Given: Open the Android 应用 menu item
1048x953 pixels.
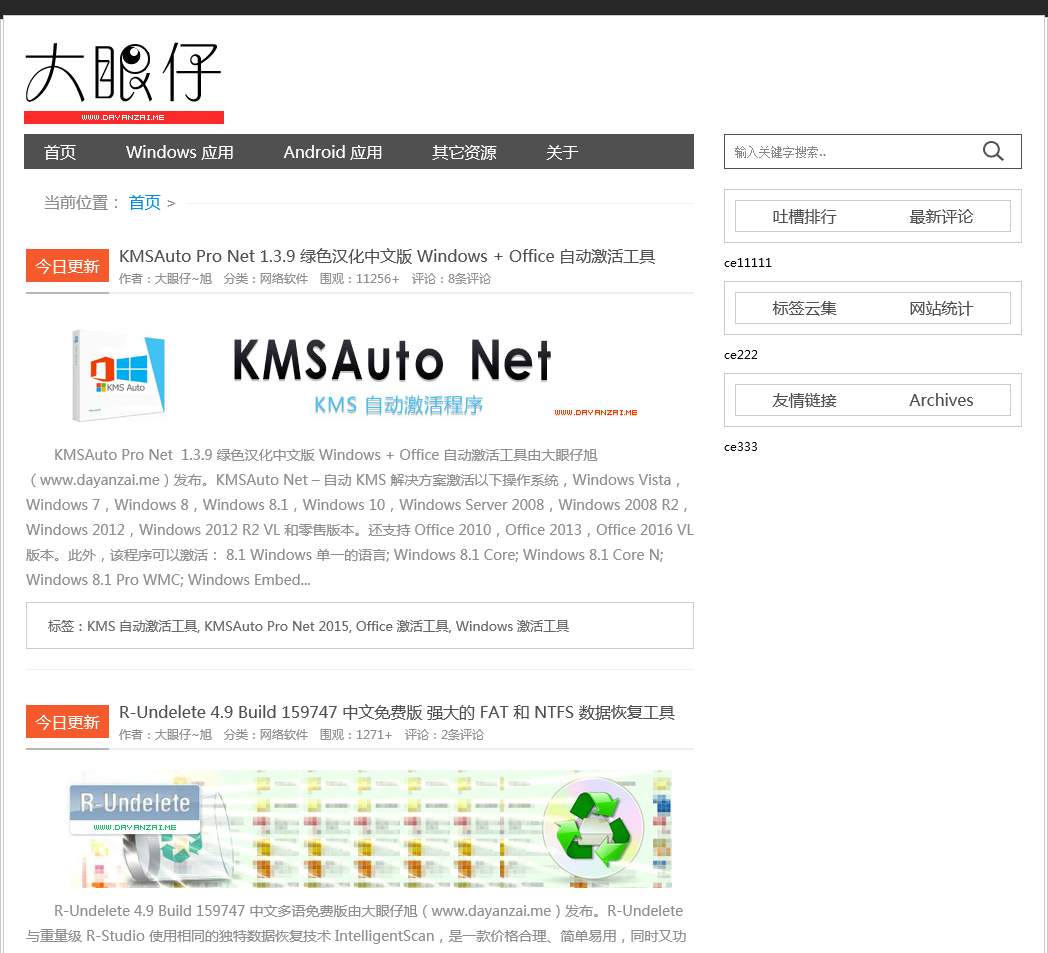Looking at the screenshot, I should click(333, 152).
